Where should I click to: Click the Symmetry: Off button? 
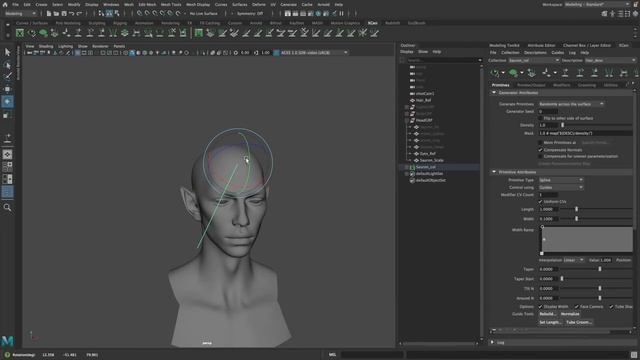point(250,13)
